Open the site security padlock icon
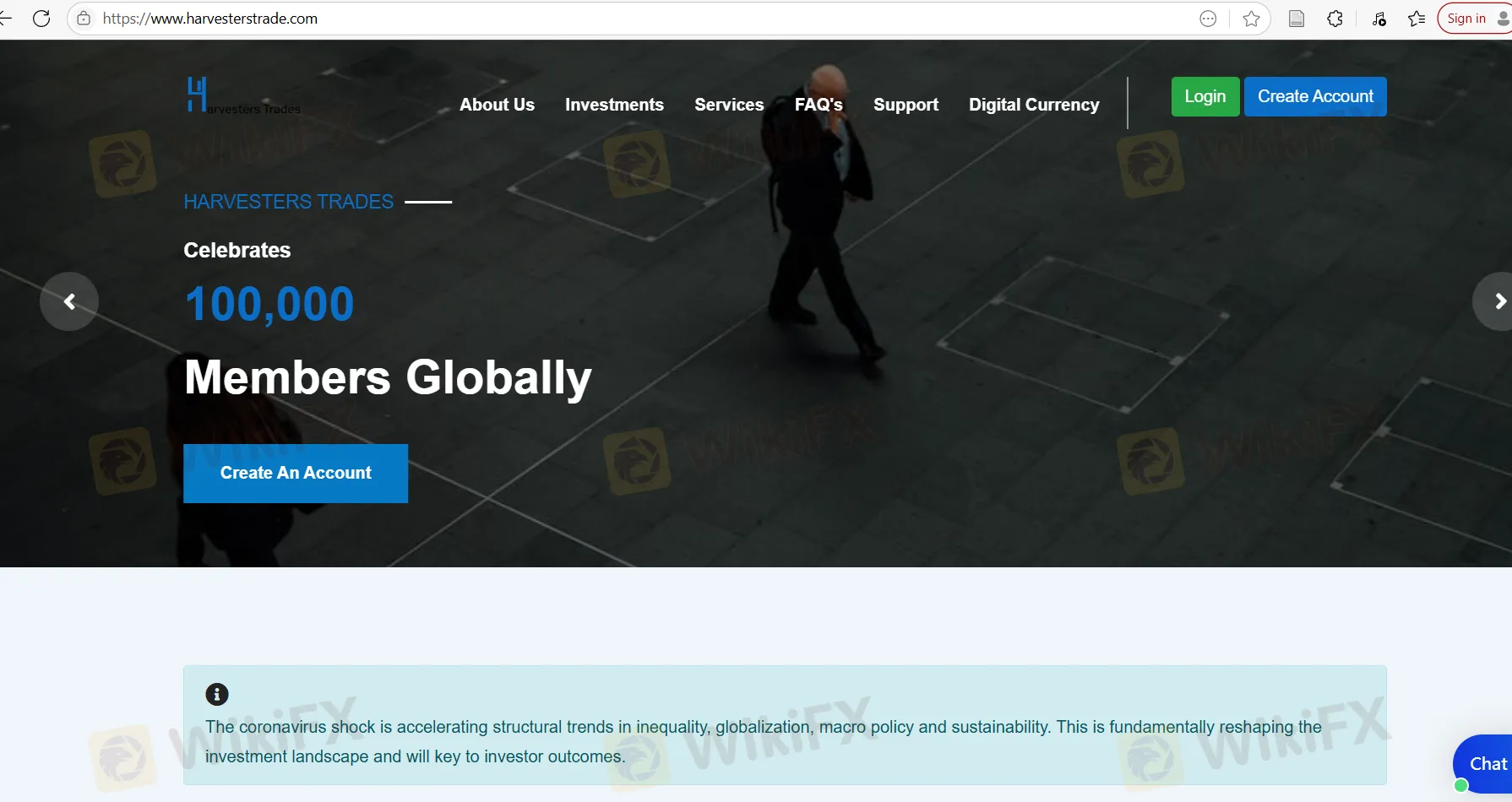The image size is (1512, 802). pyautogui.click(x=83, y=18)
